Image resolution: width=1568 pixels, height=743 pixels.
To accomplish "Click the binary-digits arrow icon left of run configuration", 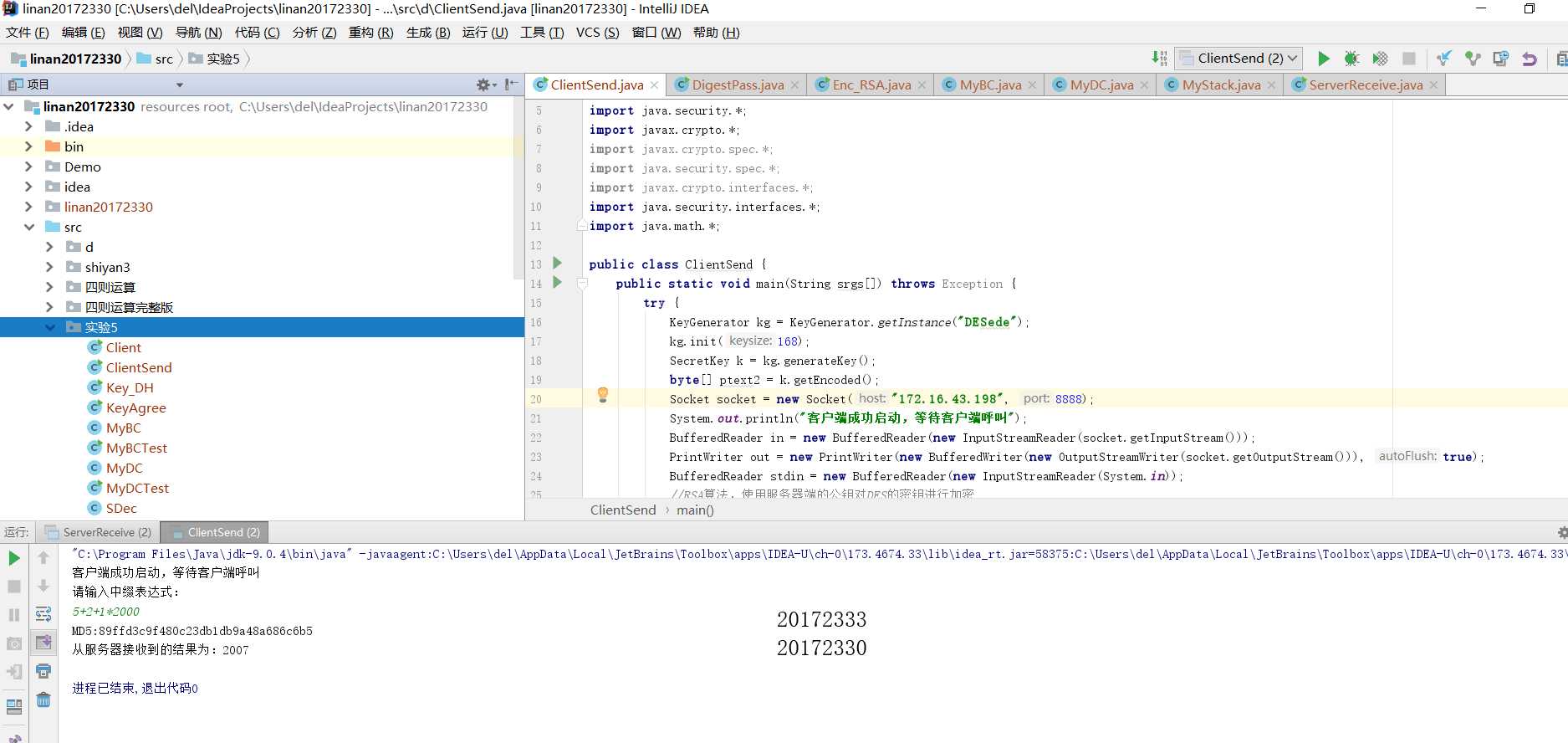I will tap(1159, 58).
